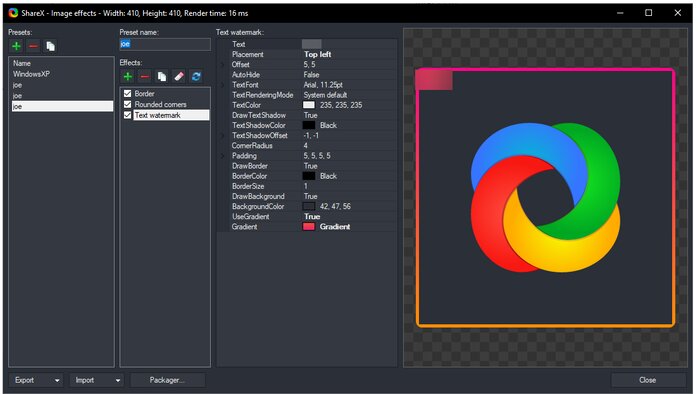
Task: Click the Padding value 5, 5, 5, 5
Action: (x=317, y=156)
